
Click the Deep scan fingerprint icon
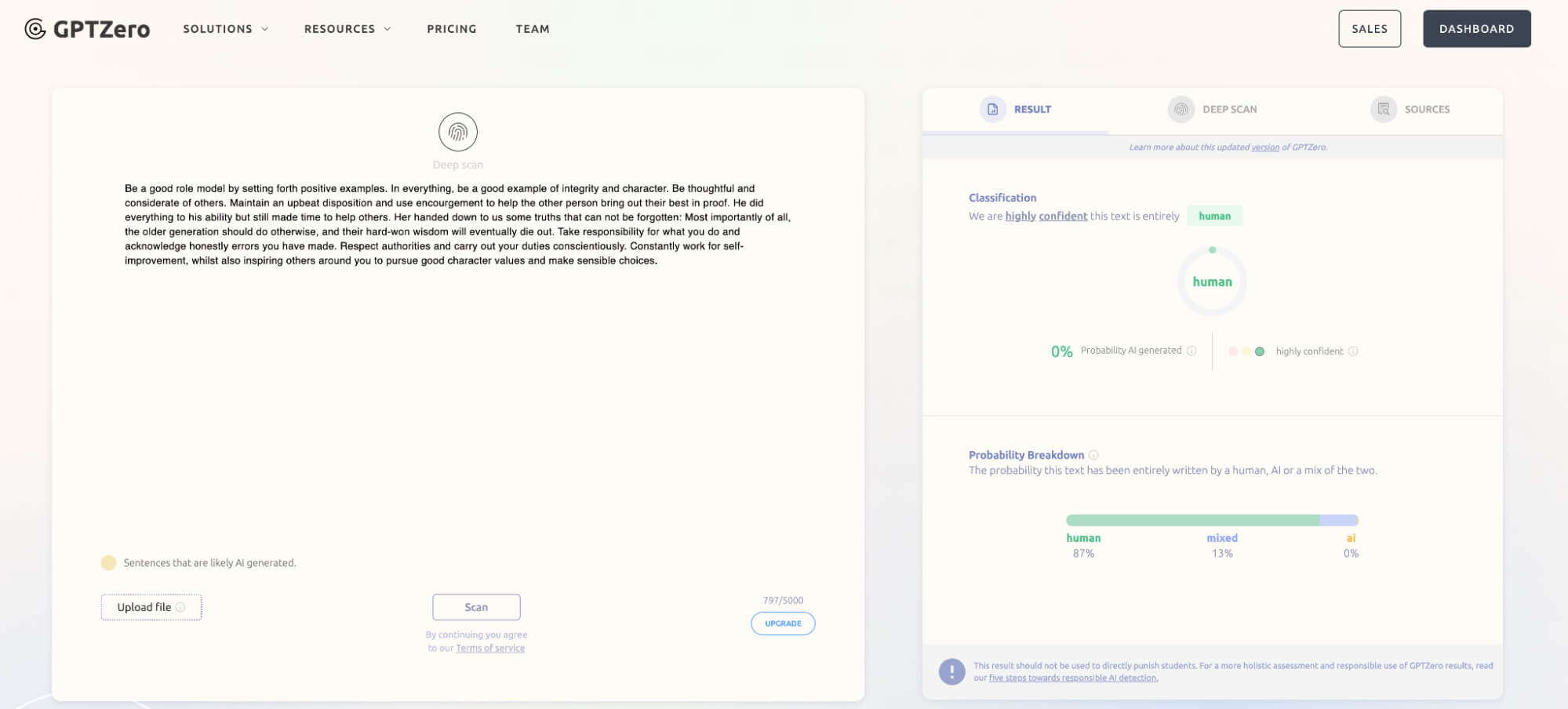tap(458, 132)
